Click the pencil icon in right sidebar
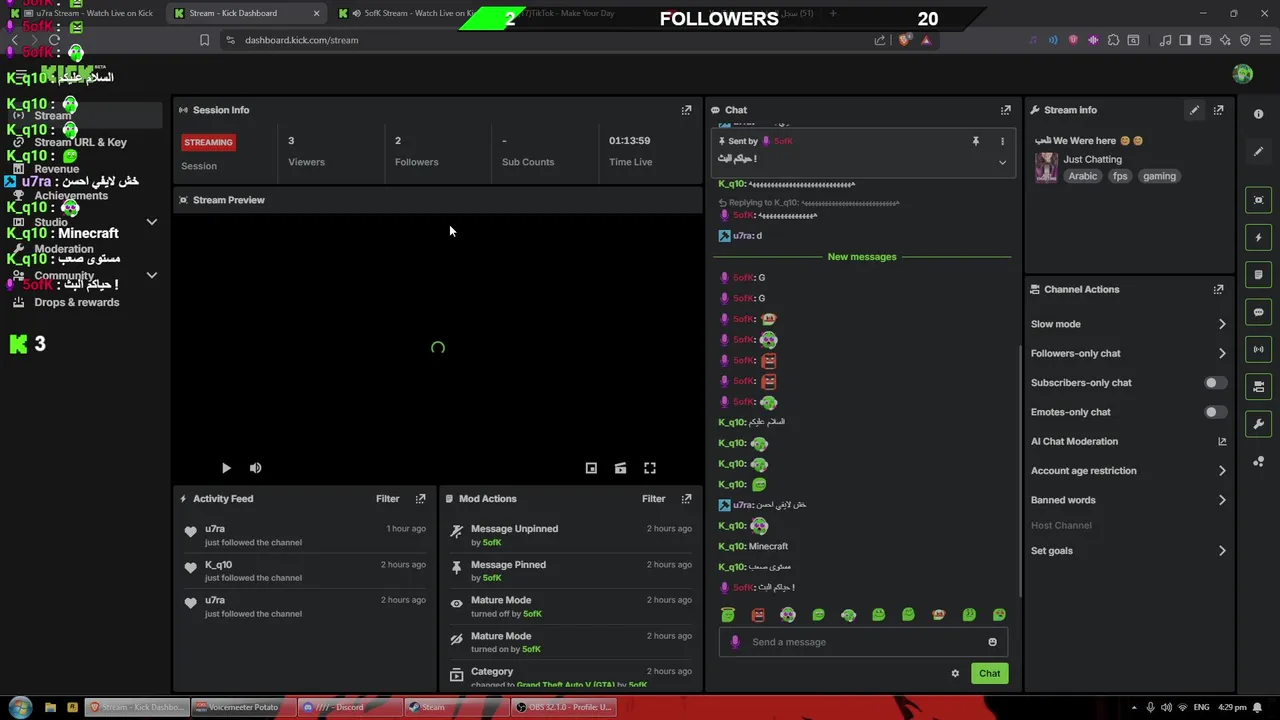 pyautogui.click(x=1258, y=152)
